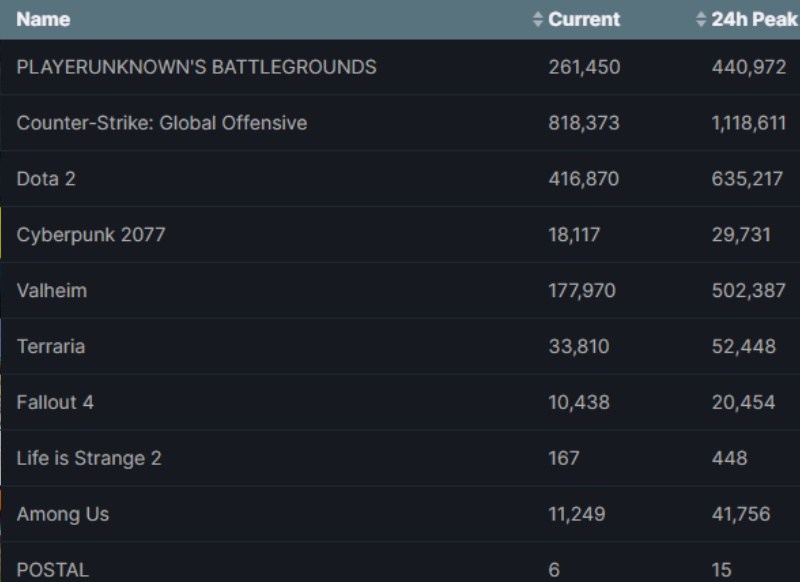
Task: Click the sort arrows beside Current header
Action: 538,19
